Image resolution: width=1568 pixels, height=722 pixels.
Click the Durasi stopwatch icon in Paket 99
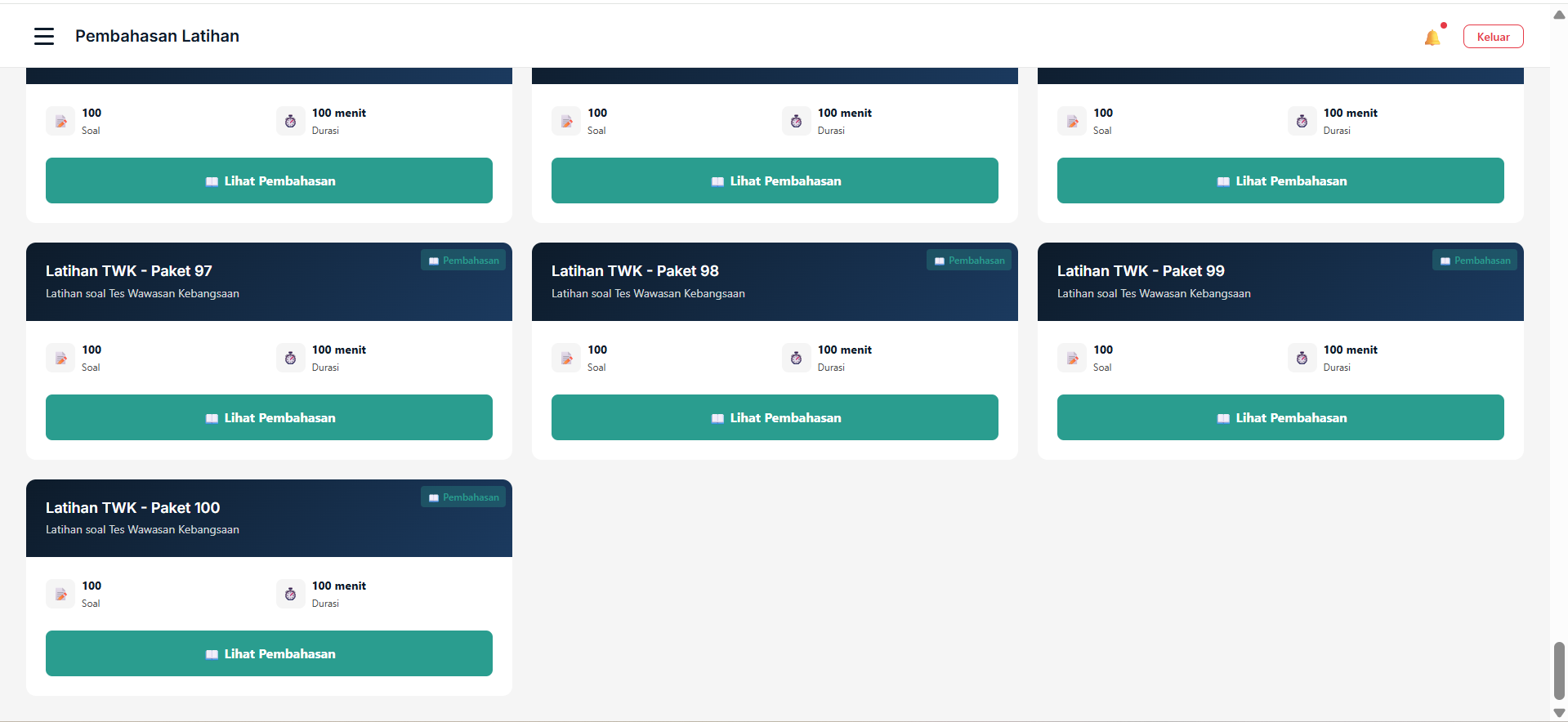tap(1302, 358)
